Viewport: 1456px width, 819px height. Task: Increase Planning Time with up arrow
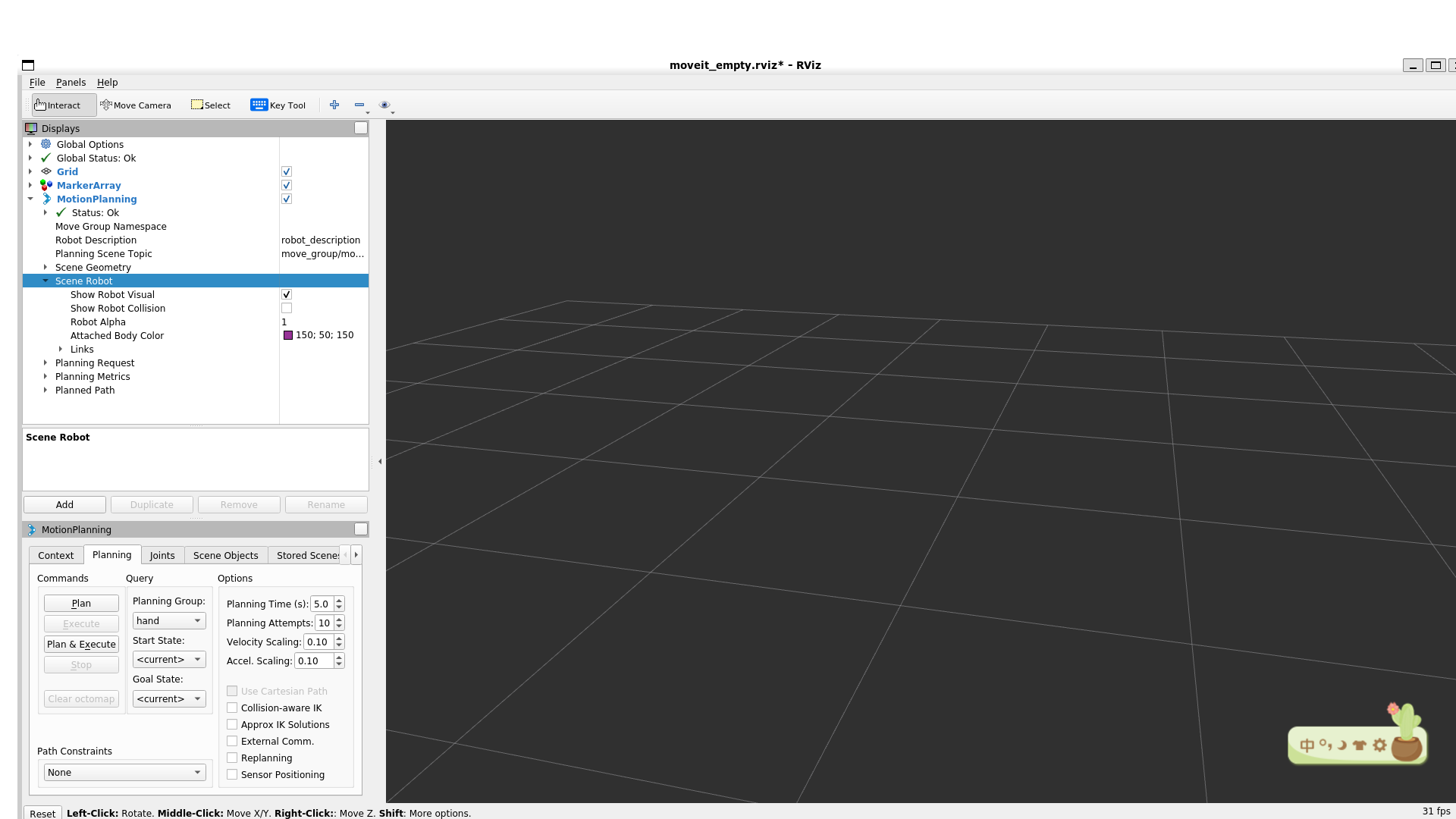pos(339,600)
